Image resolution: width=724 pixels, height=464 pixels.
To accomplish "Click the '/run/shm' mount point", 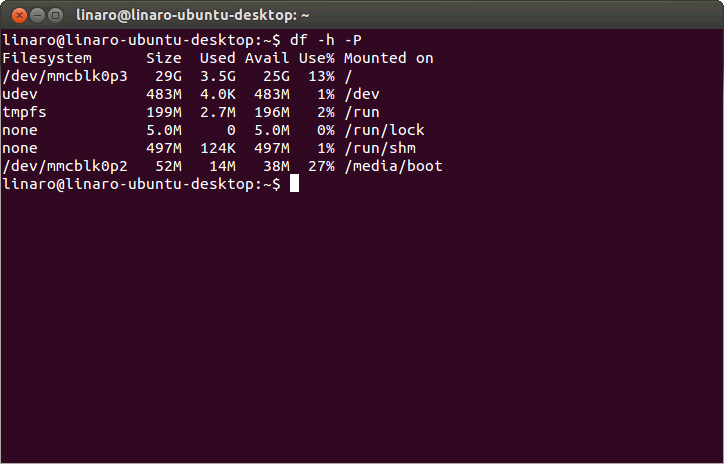I will coord(380,148).
